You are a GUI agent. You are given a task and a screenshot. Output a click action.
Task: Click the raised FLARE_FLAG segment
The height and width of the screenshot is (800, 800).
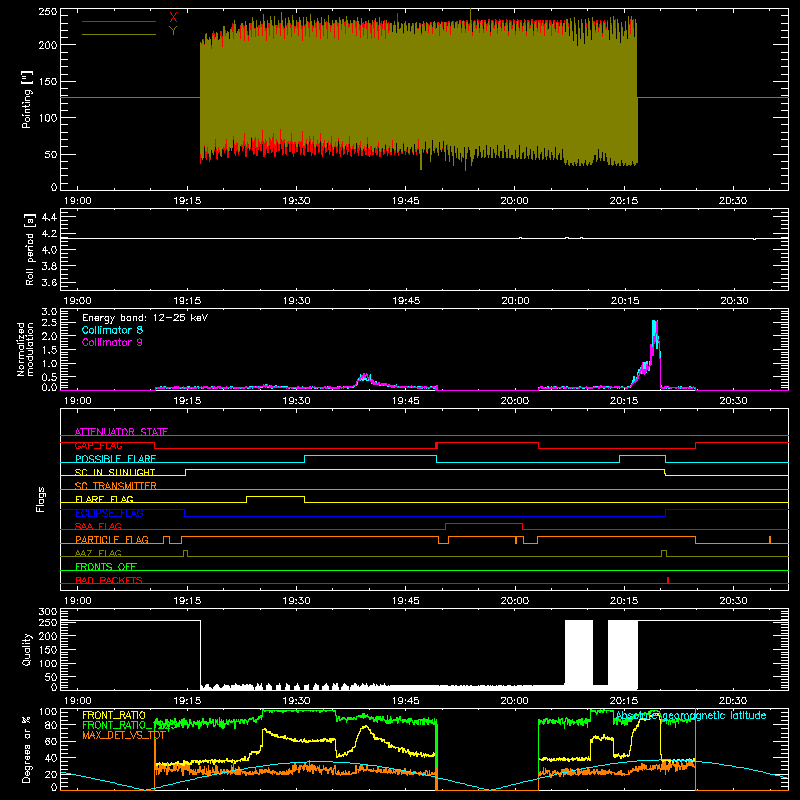tap(276, 496)
